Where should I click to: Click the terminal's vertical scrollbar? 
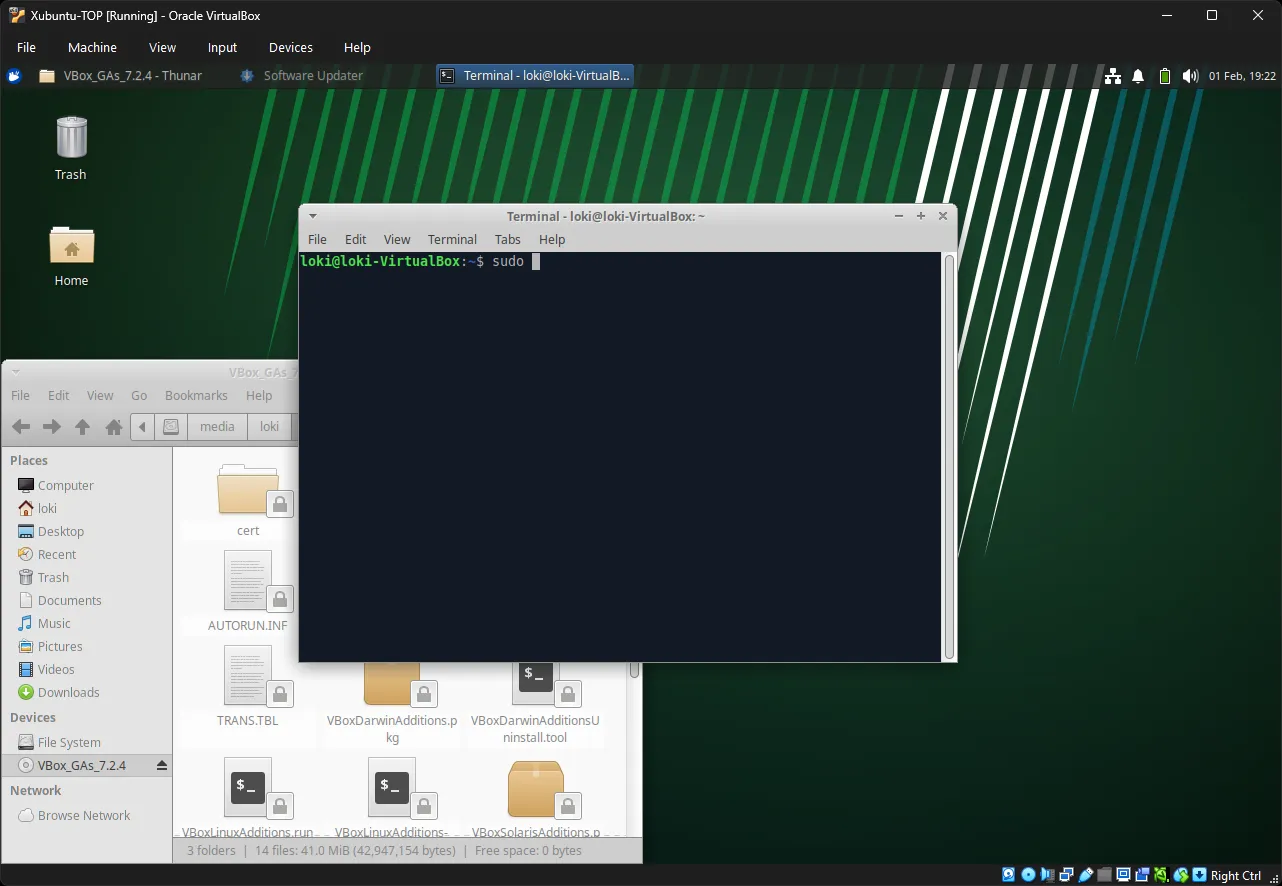coord(949,456)
